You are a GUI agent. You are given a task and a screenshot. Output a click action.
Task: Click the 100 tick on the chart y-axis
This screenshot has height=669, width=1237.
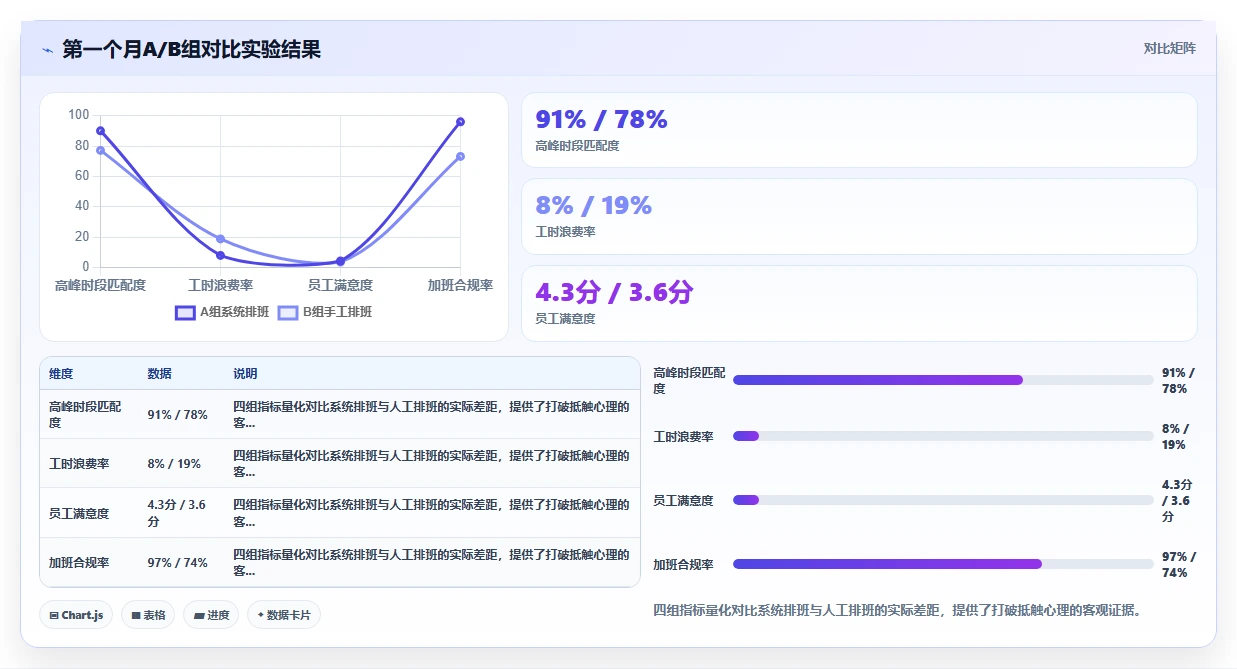click(x=79, y=114)
